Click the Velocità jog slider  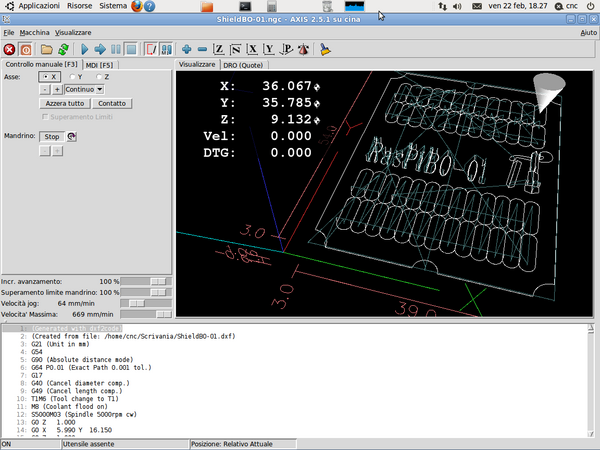(145, 302)
